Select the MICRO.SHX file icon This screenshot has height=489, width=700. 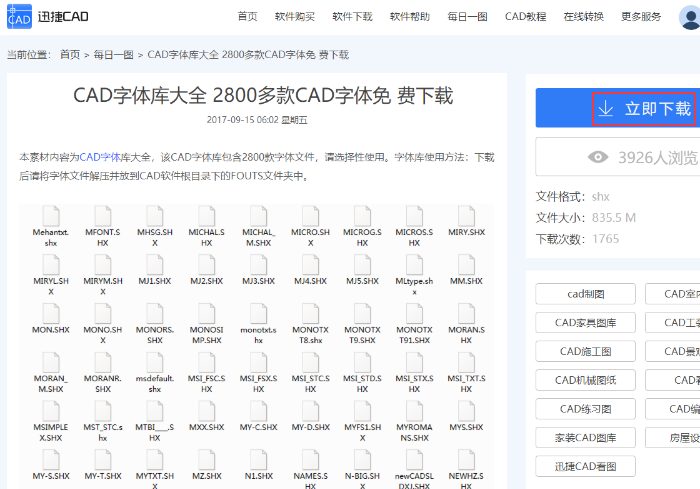click(x=310, y=216)
